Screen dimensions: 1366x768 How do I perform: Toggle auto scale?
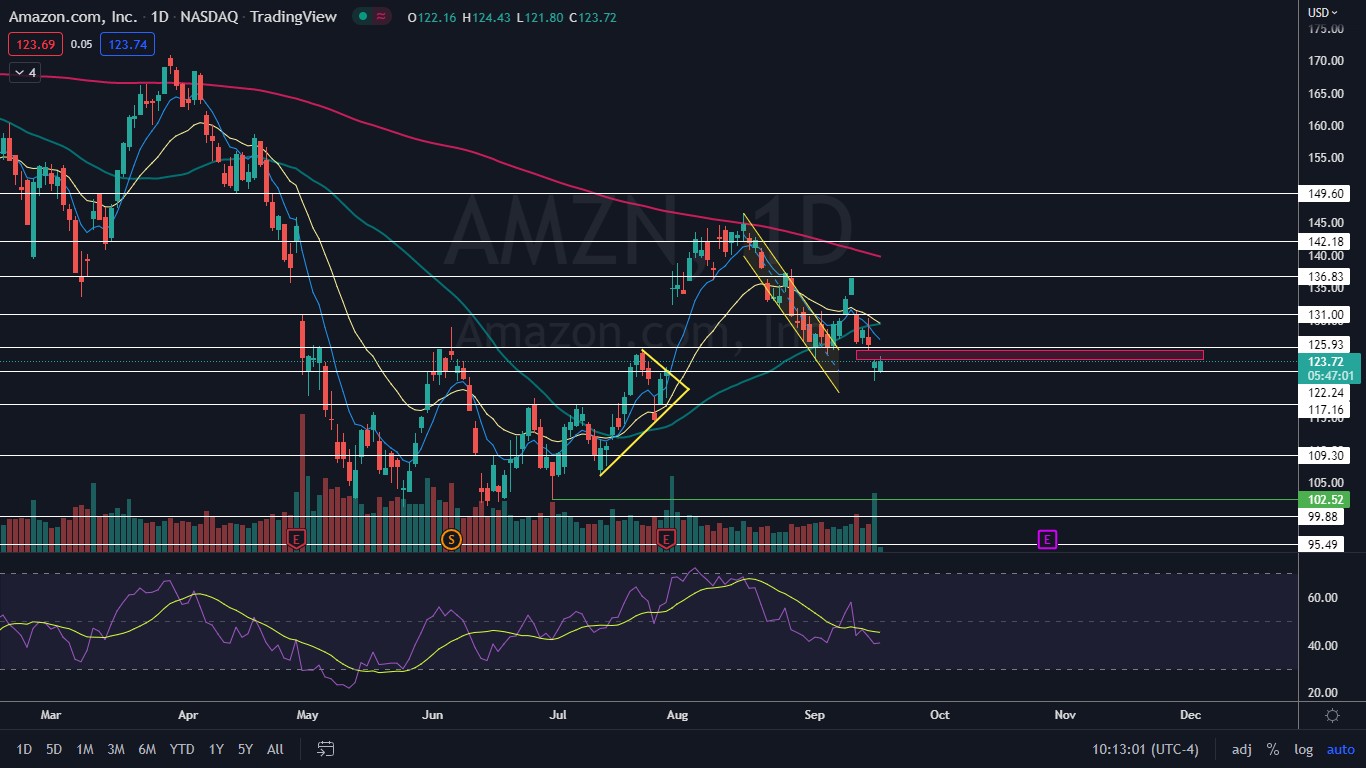click(1341, 749)
